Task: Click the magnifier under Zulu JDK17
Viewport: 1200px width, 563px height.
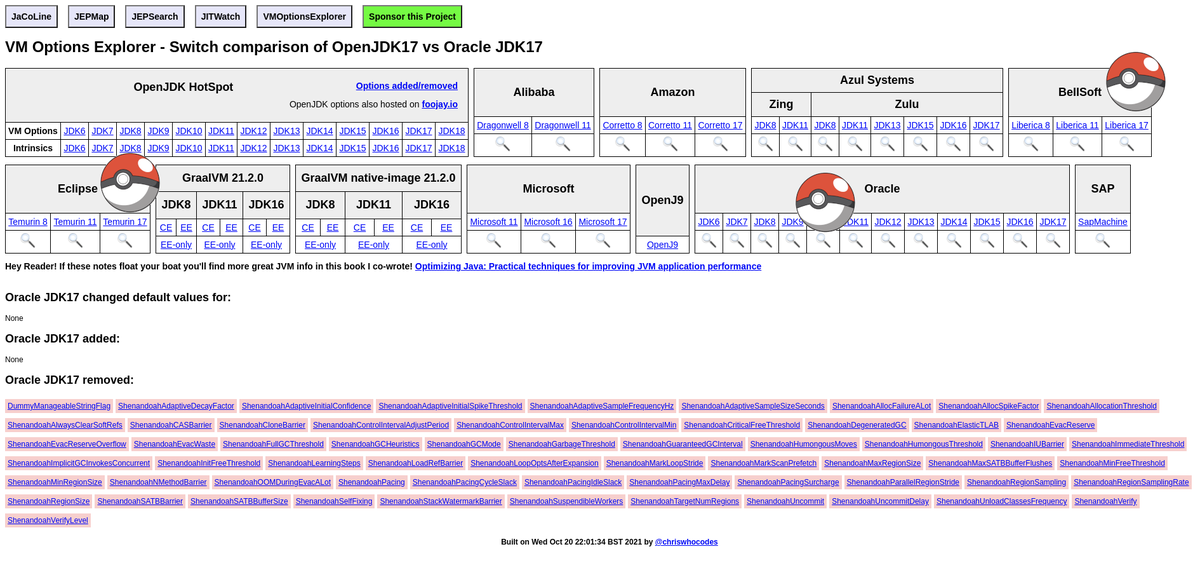Action: coord(986,145)
